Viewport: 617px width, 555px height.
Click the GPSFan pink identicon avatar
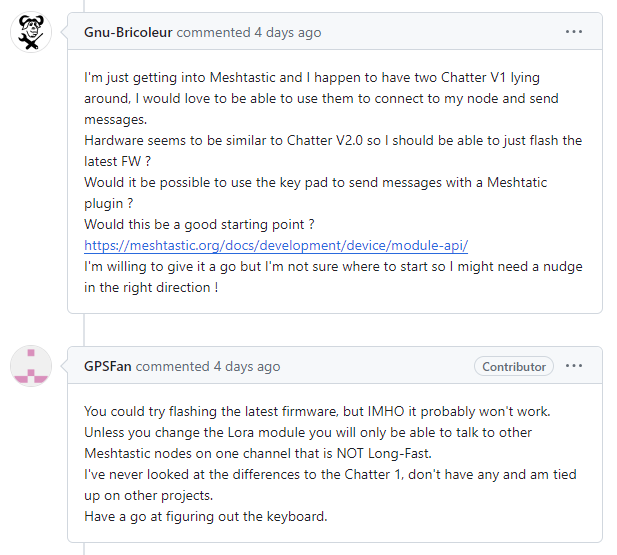pyautogui.click(x=31, y=367)
